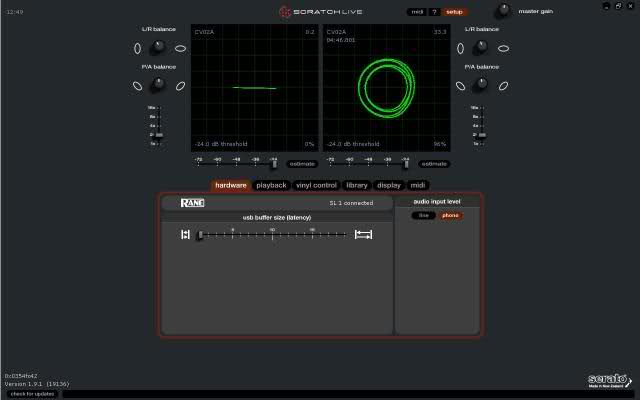Click the 33.3 value in the right scope
This screenshot has width=640, height=400.
(x=440, y=32)
